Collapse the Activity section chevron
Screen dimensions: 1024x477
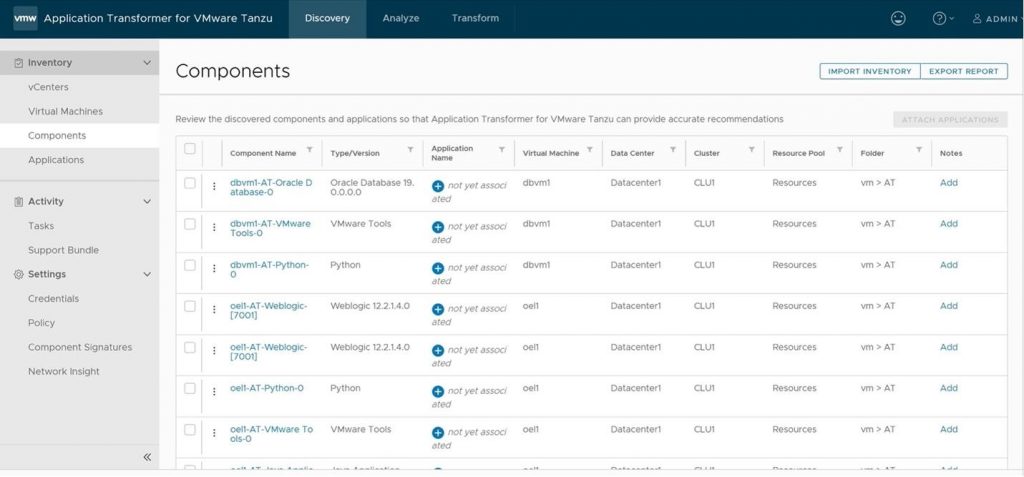pos(147,202)
